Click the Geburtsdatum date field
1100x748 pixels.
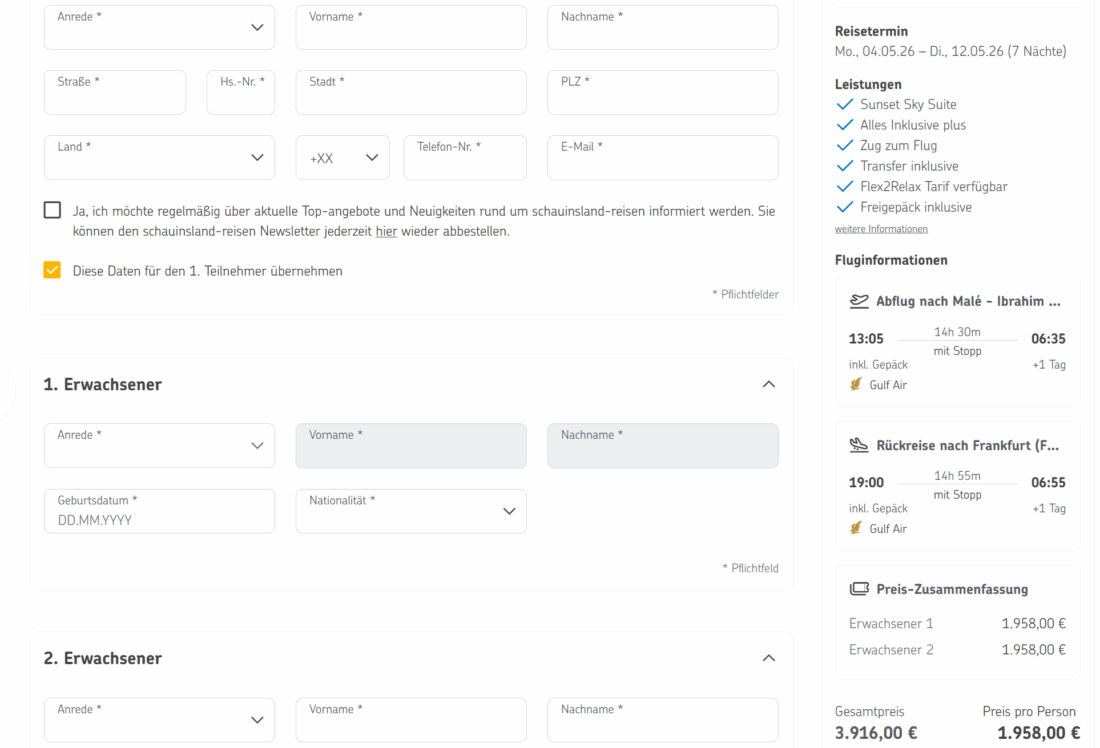[159, 511]
